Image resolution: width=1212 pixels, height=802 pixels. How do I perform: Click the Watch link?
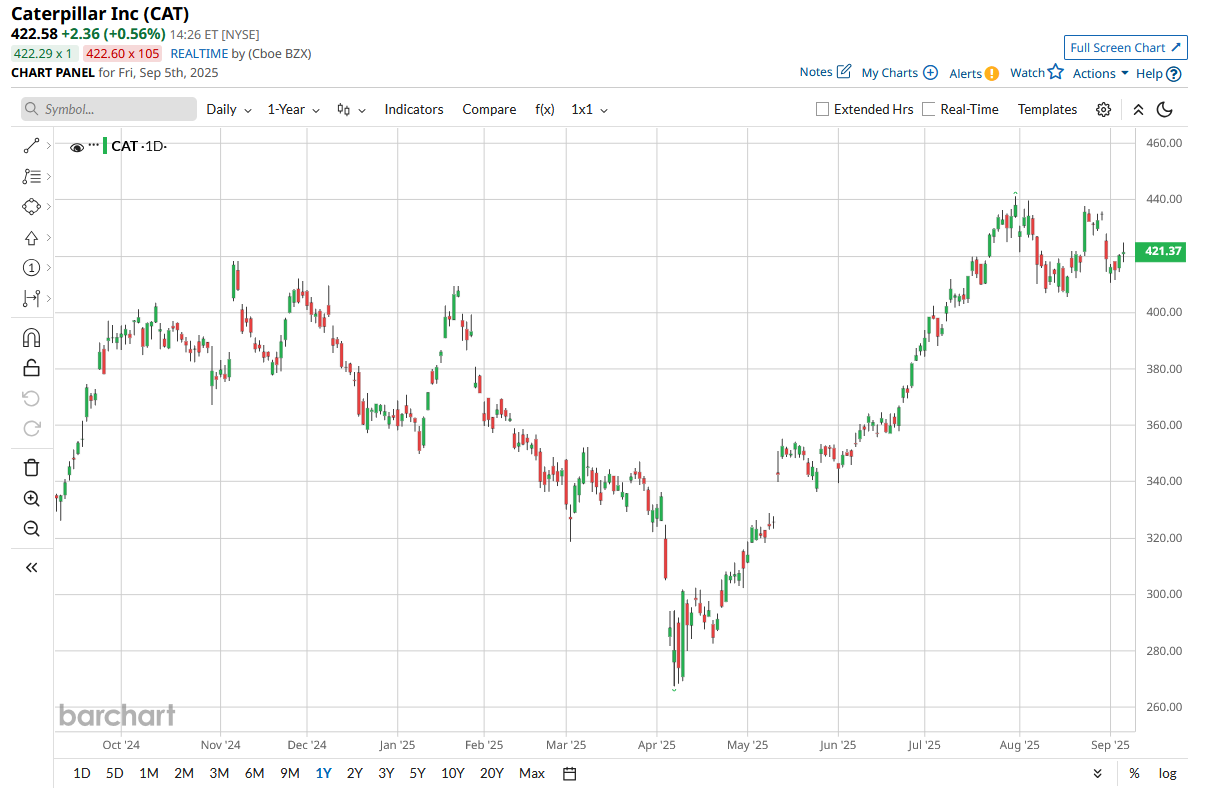point(1027,73)
